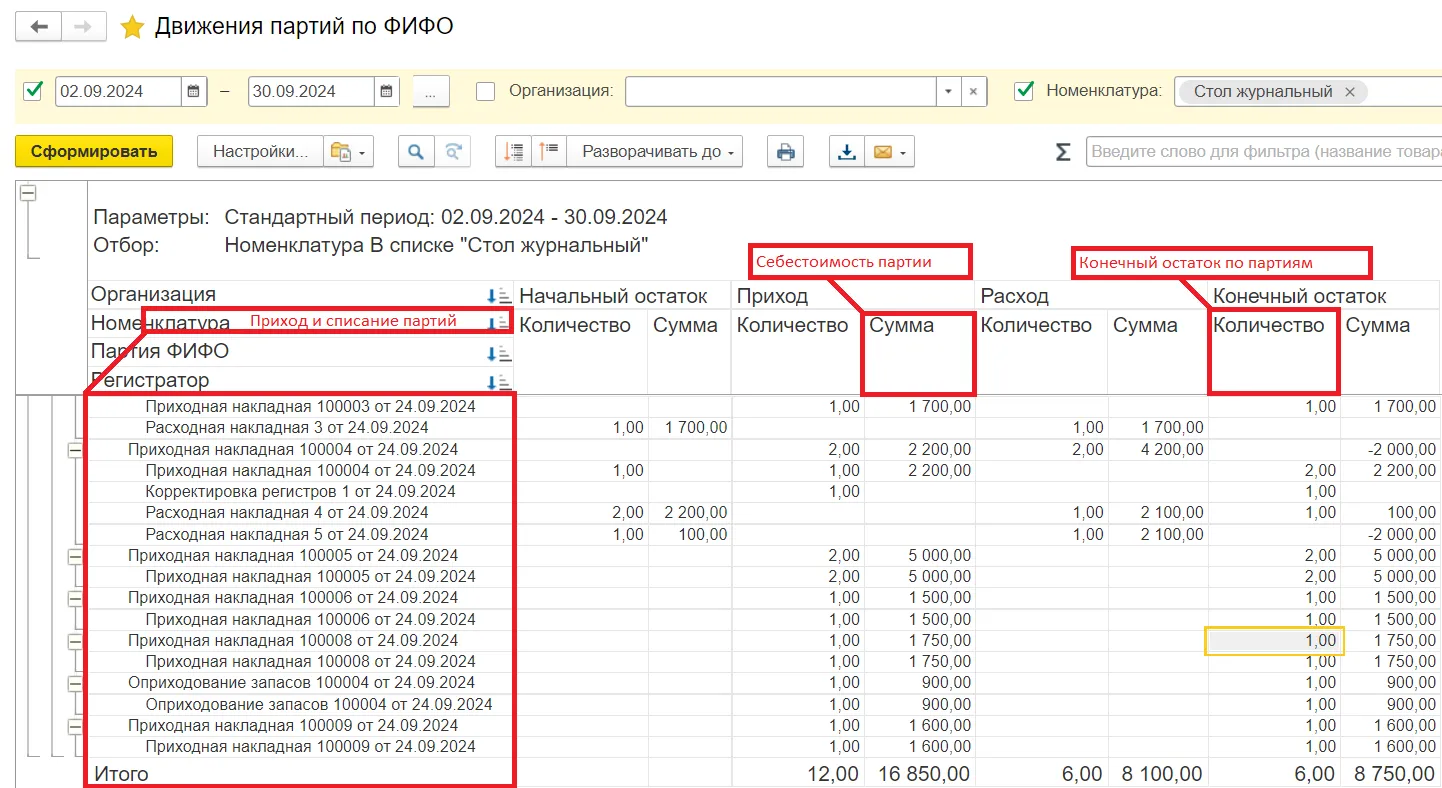1442x788 pixels.
Task: Click the highlighted 1,00 cell of накладная 100008
Action: tap(1275, 641)
